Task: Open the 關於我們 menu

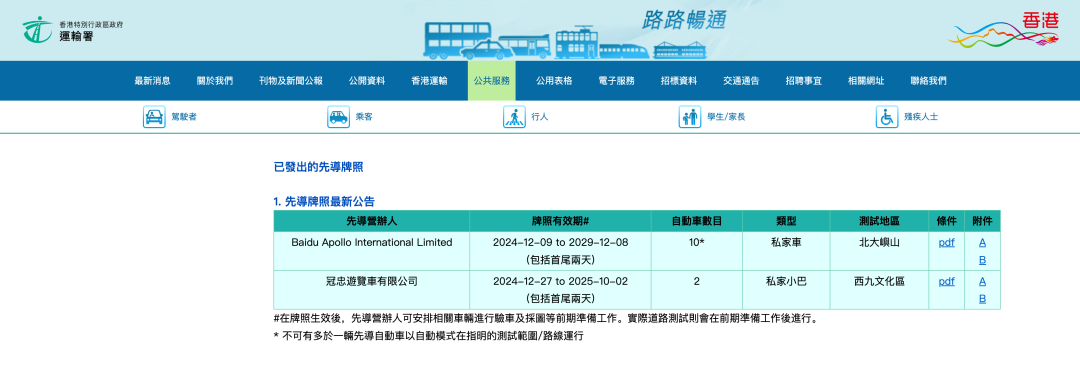Action: 215,81
